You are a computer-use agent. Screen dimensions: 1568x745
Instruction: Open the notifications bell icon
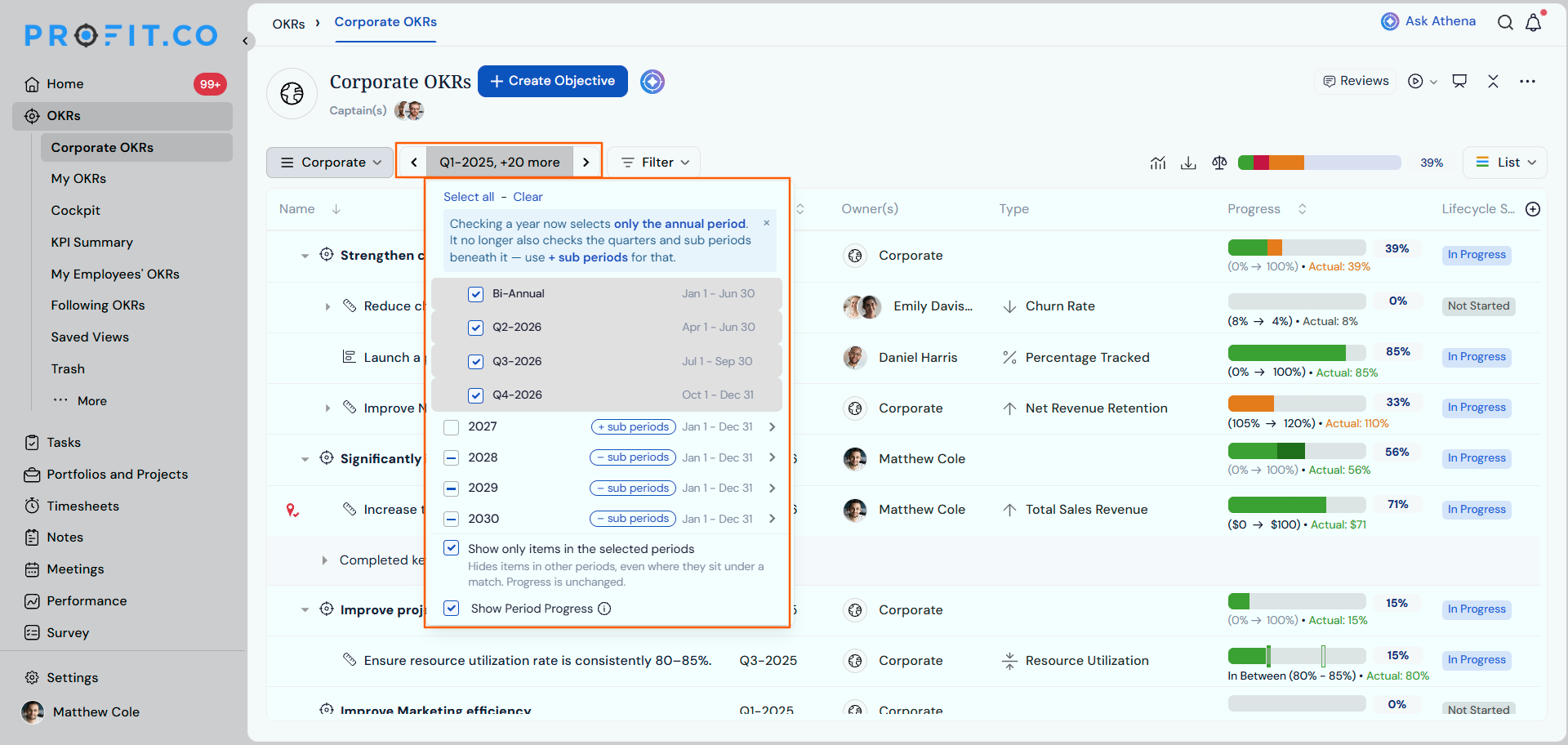pyautogui.click(x=1533, y=23)
